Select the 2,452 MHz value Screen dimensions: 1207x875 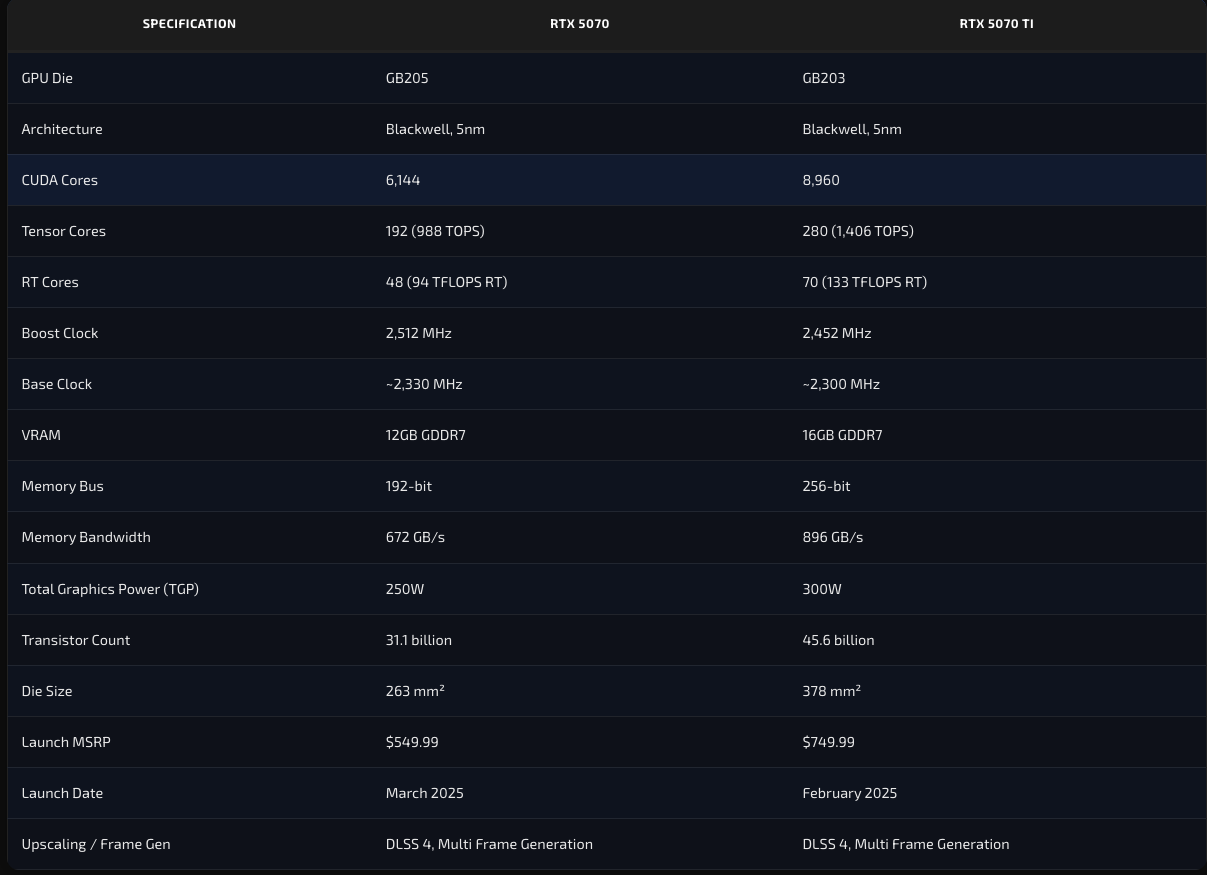[837, 333]
